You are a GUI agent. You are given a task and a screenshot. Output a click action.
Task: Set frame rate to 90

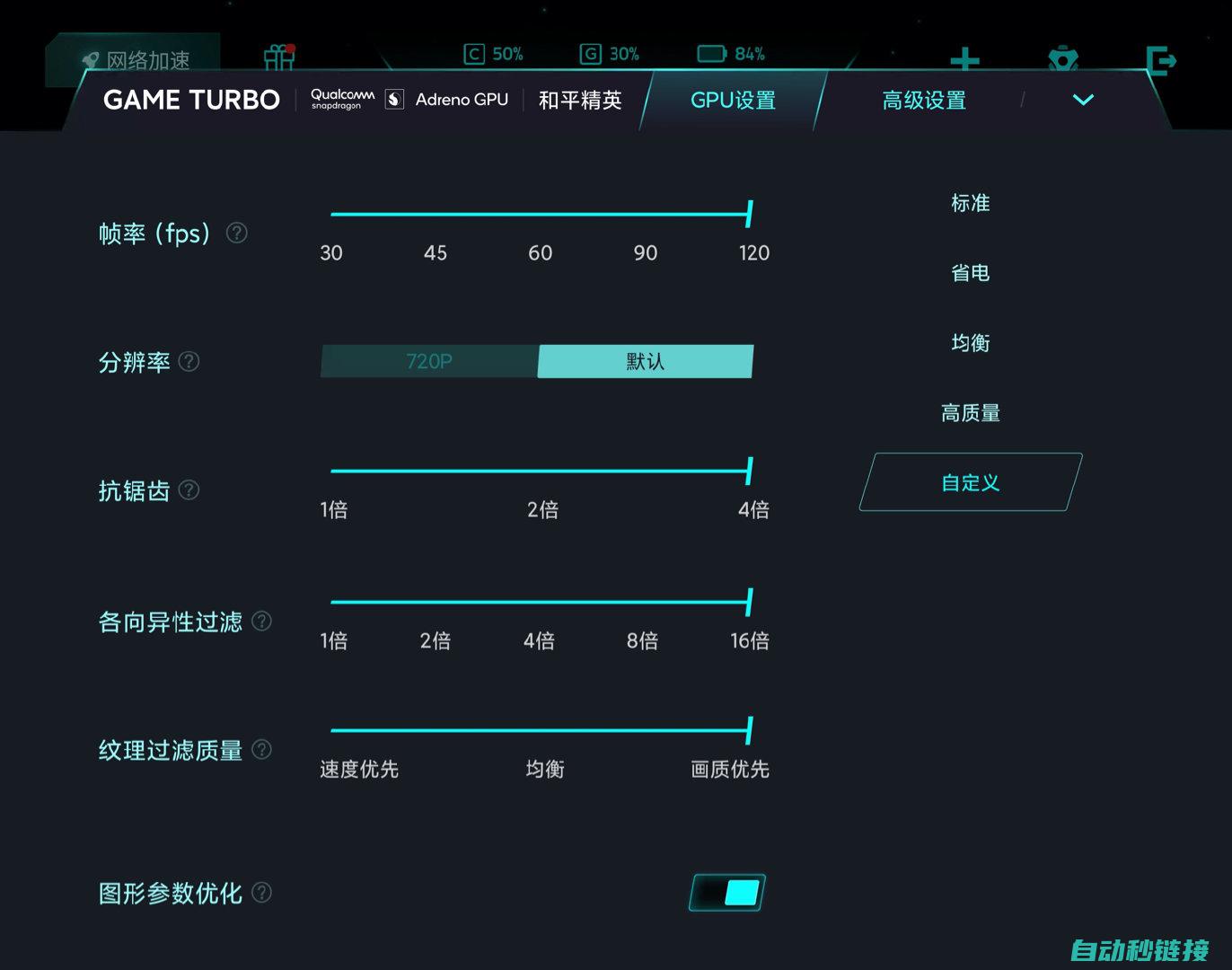coord(646,253)
